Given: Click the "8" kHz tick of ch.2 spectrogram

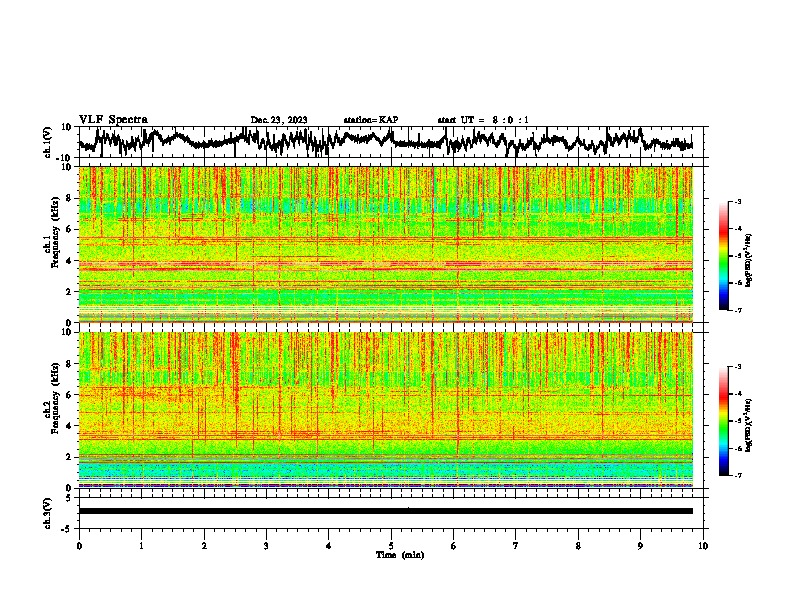Looking at the screenshot, I should (70, 364).
